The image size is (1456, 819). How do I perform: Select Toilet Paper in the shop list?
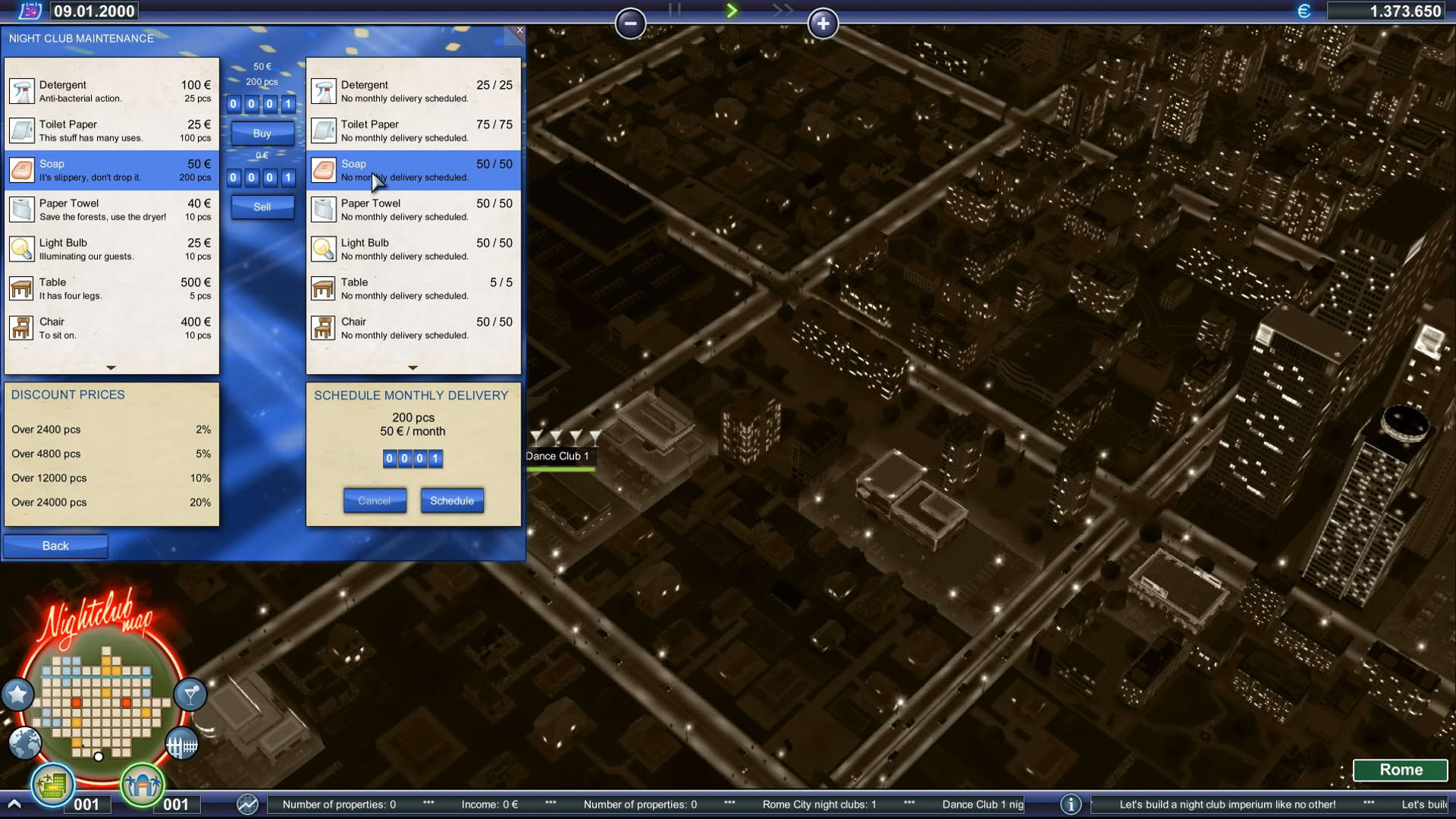tap(111, 130)
